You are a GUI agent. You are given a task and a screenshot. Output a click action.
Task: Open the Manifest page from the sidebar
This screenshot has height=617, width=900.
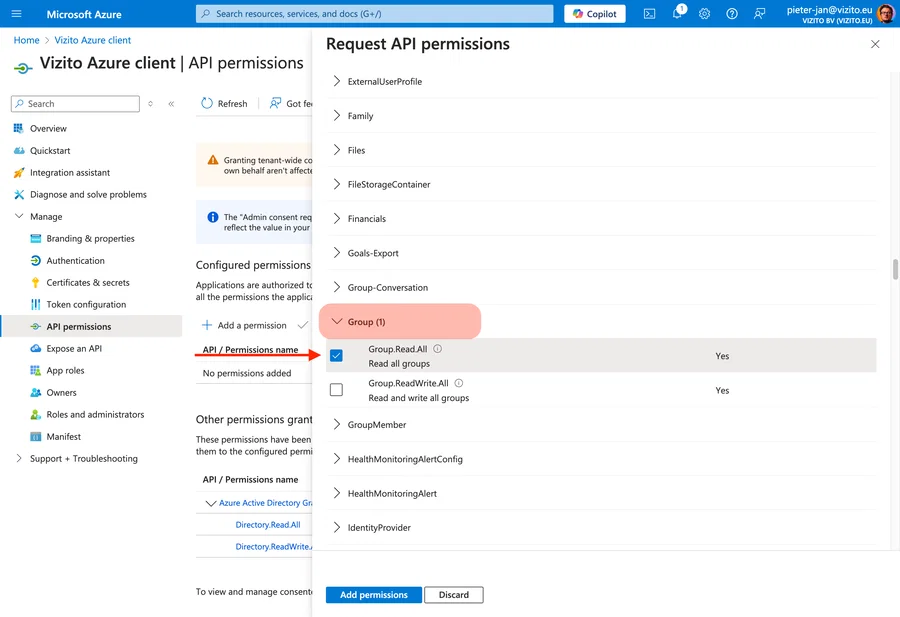64,436
